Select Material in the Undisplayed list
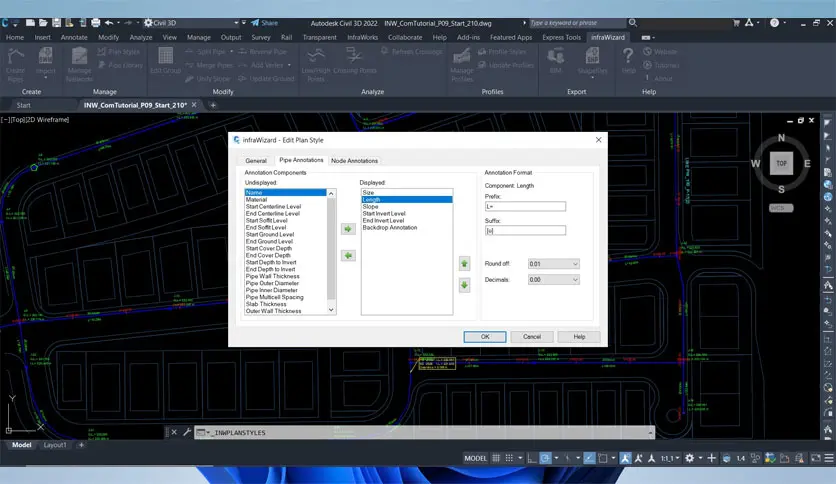This screenshot has height=484, width=836. click(x=285, y=199)
